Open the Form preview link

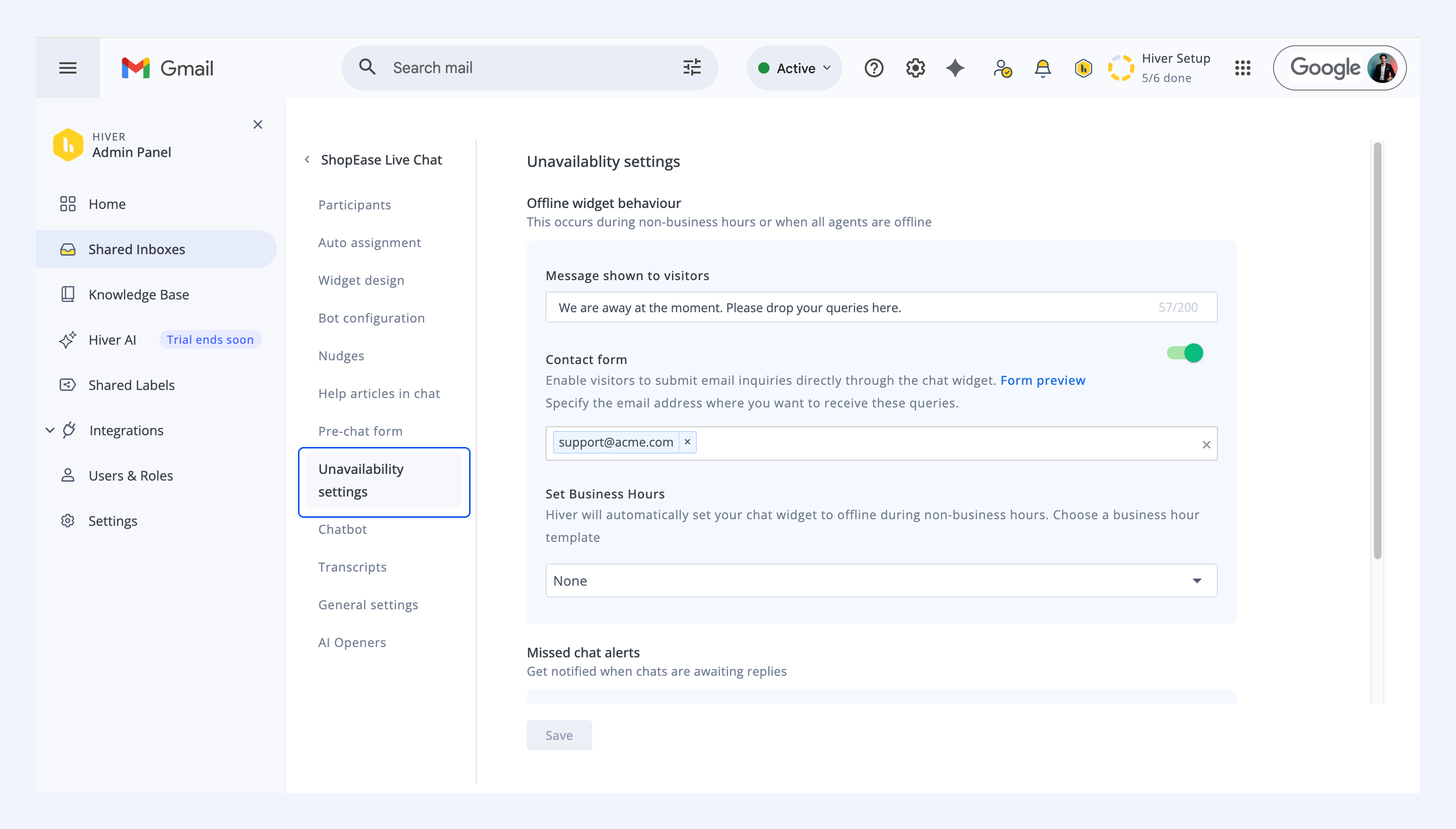click(1042, 380)
